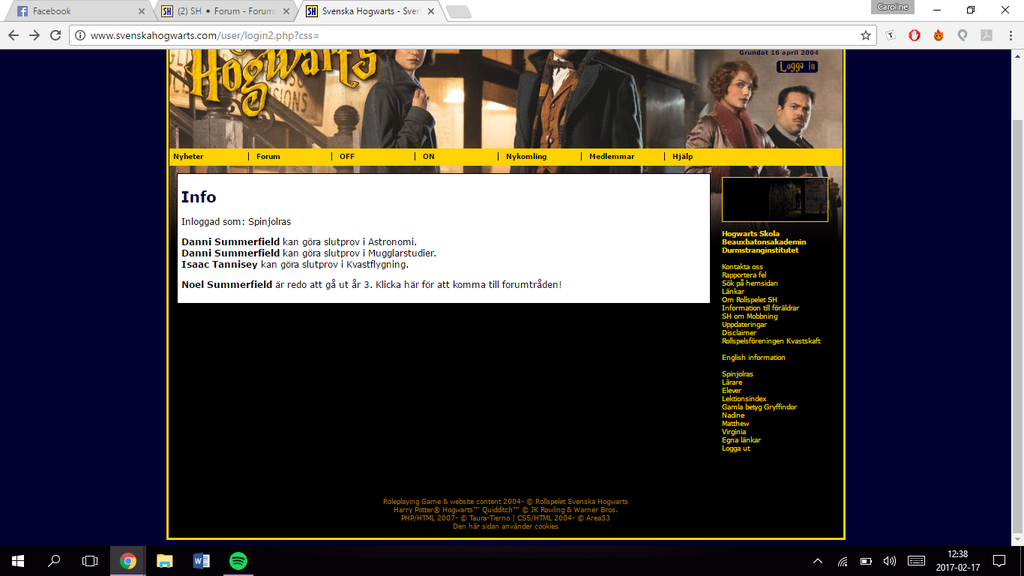
Task: Open the Windows Start menu
Action: coord(18,561)
